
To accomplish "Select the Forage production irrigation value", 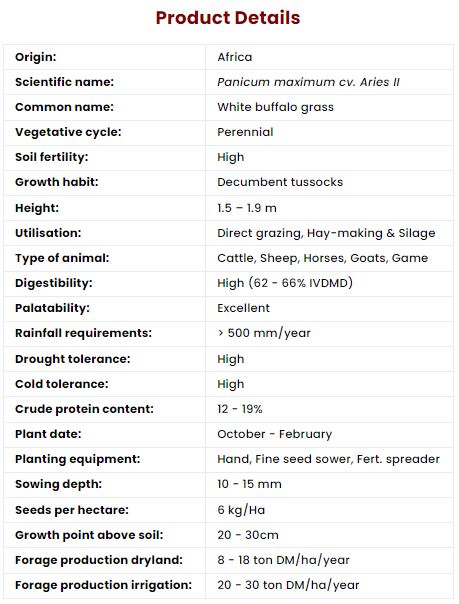I will [288, 585].
